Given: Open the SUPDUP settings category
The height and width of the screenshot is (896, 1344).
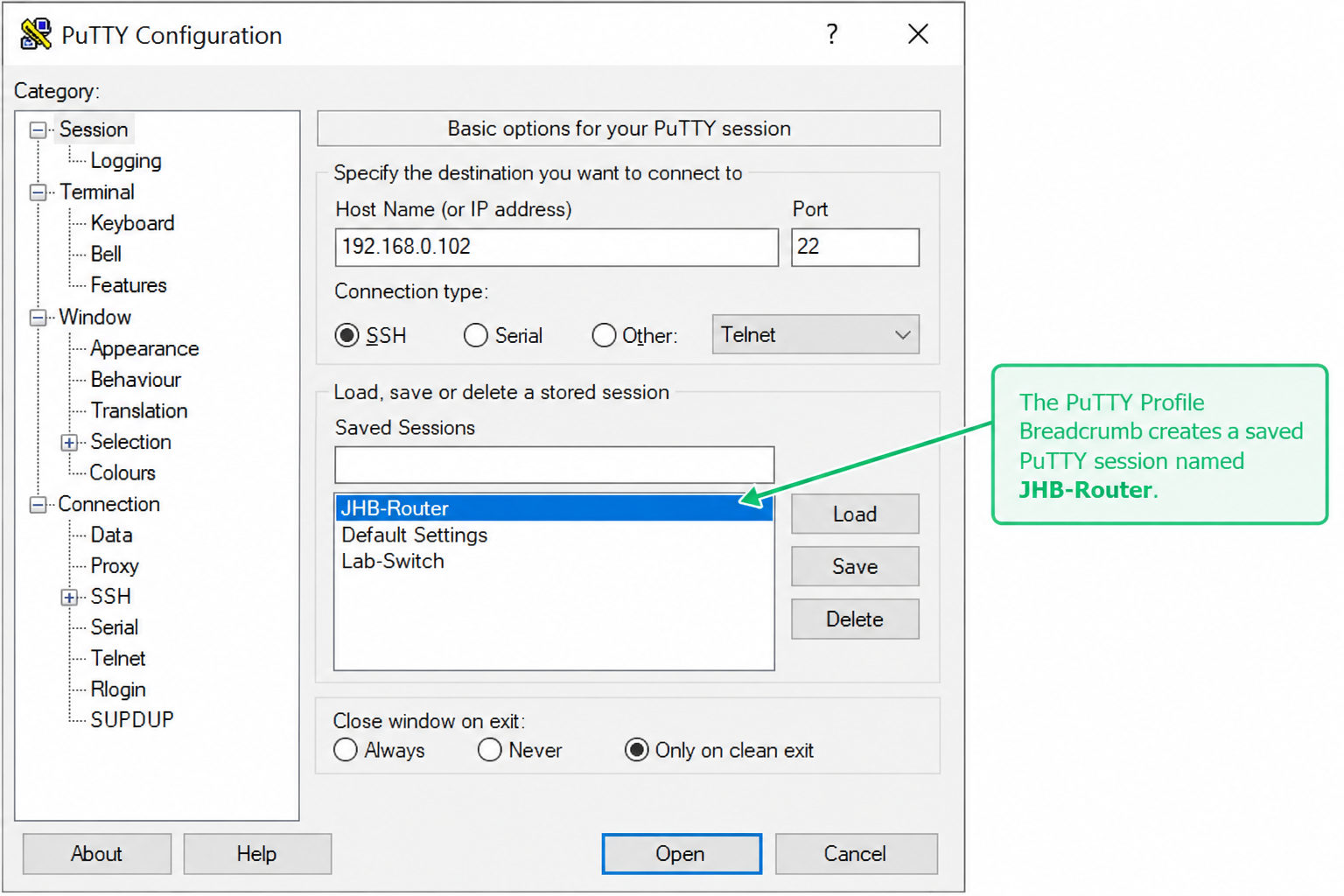Looking at the screenshot, I should [132, 719].
